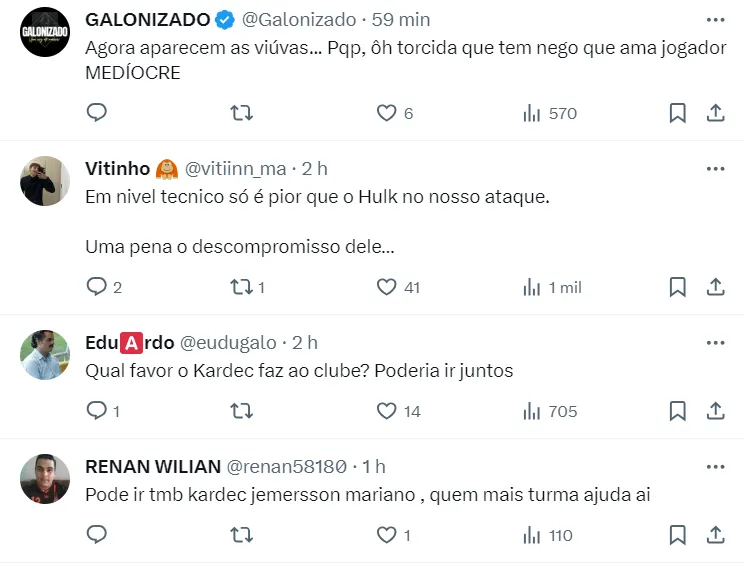Open Vitinho's tweet timestamp 2 h
This screenshot has height=565, width=744.
pyautogui.click(x=314, y=168)
